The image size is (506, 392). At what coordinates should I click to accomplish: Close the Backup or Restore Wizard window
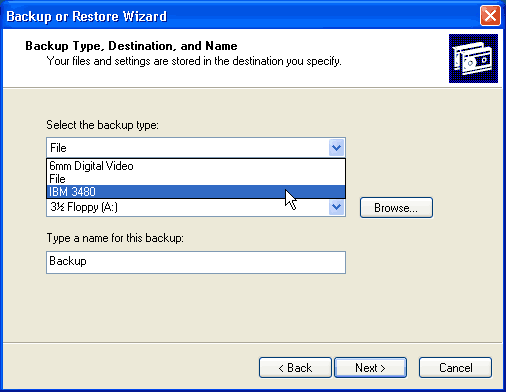(x=490, y=16)
